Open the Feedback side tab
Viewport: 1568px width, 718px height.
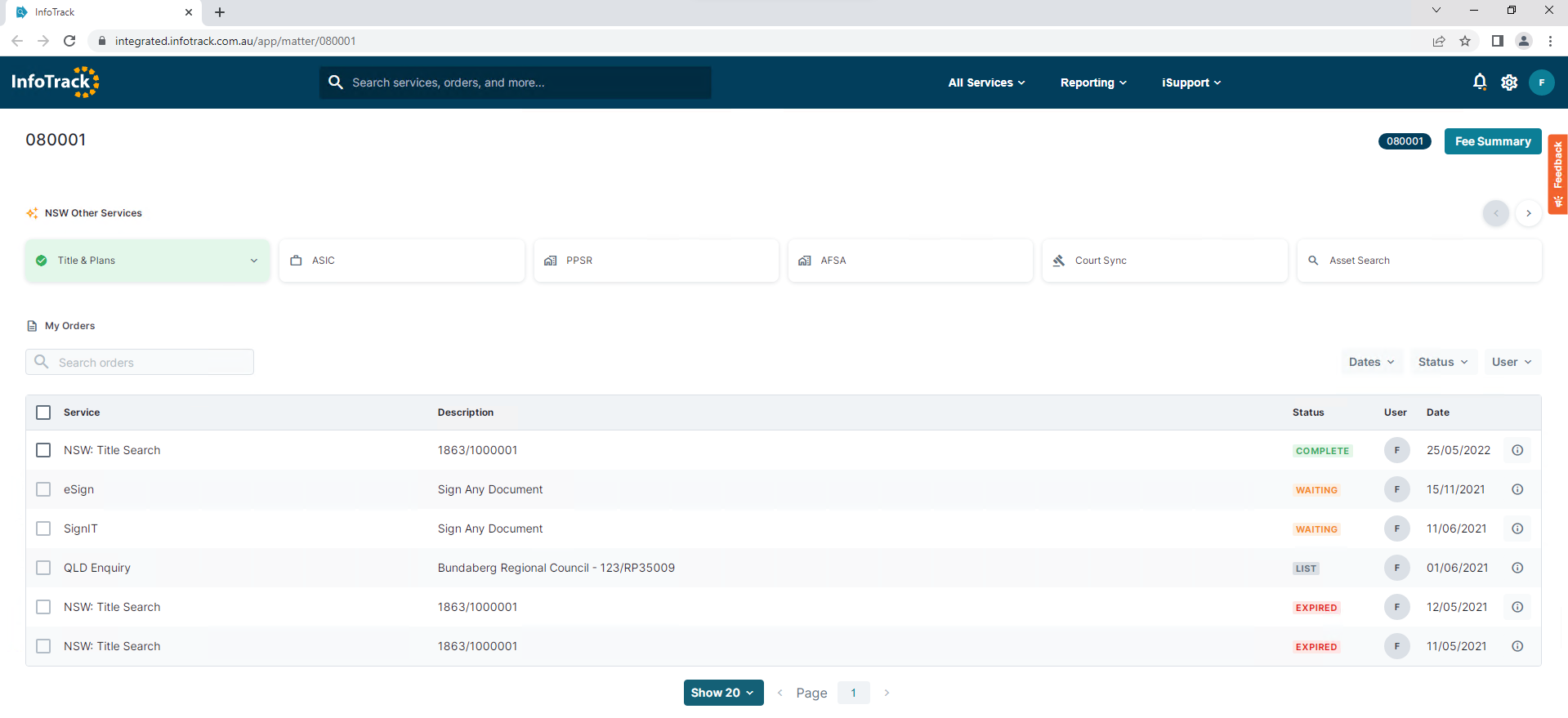pos(1558,174)
